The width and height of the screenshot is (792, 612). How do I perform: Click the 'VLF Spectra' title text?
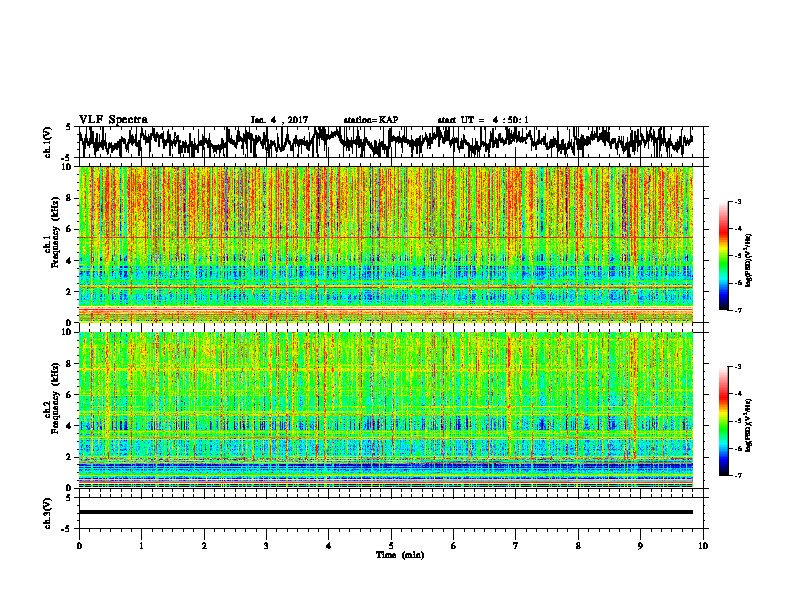point(113,120)
